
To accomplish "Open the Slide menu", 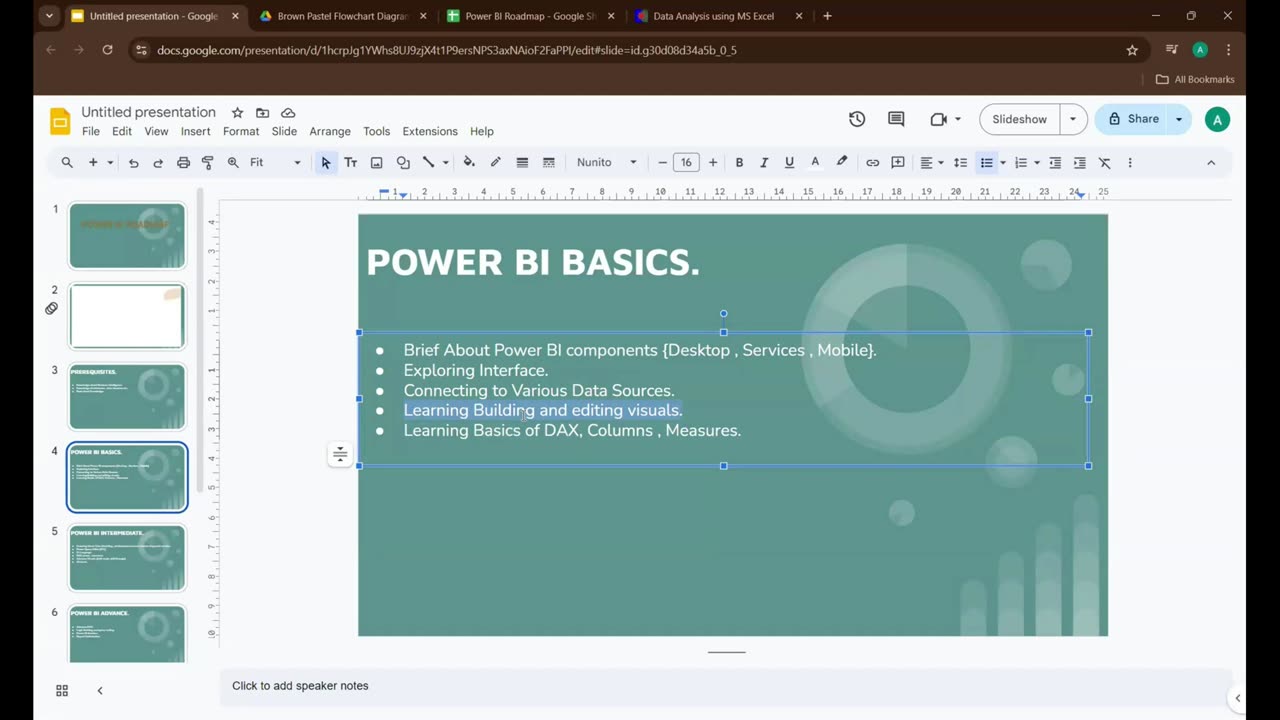I will (x=284, y=131).
